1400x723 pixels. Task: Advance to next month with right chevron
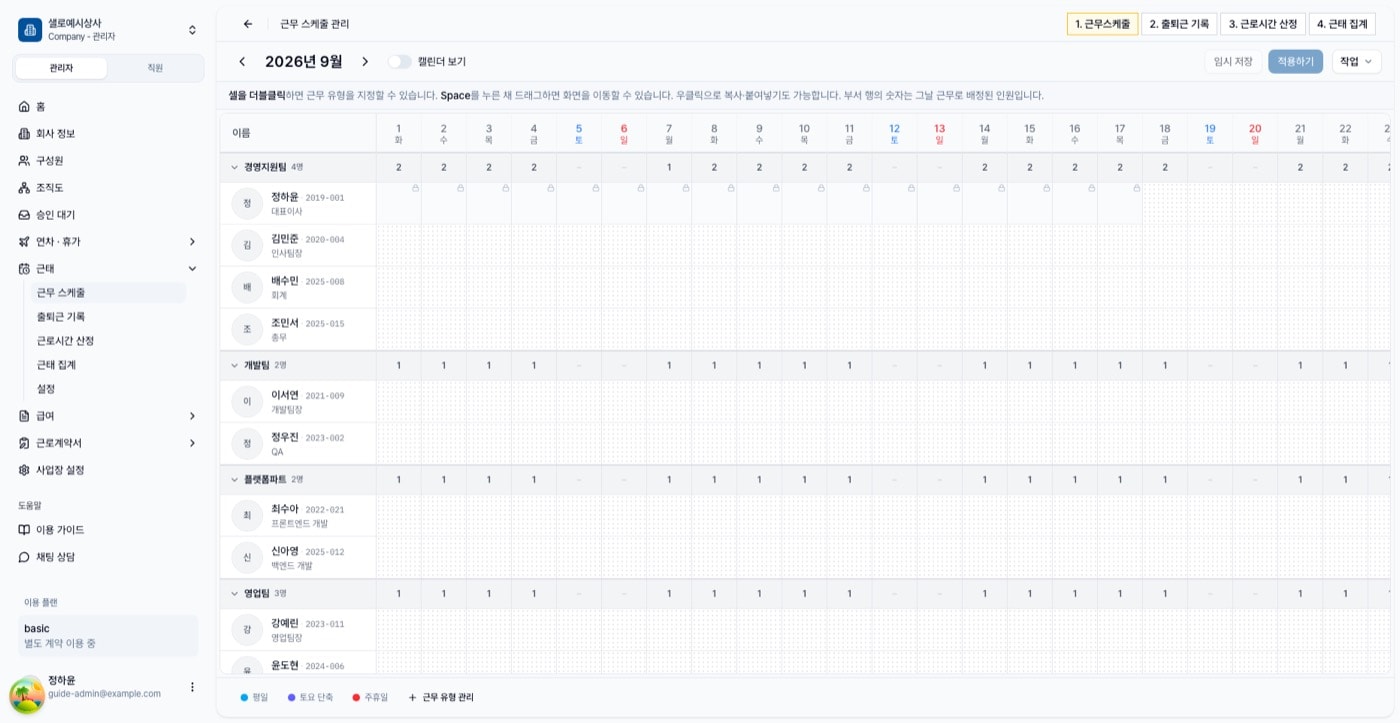tap(365, 62)
